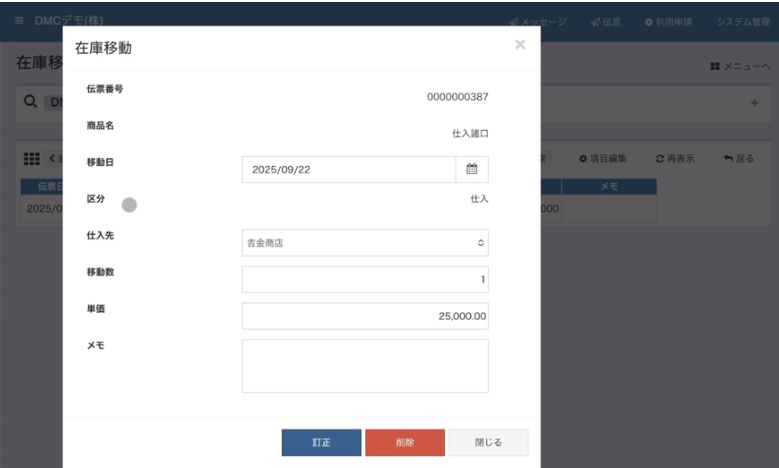
Task: Click the 移動数 input field
Action: click(365, 280)
